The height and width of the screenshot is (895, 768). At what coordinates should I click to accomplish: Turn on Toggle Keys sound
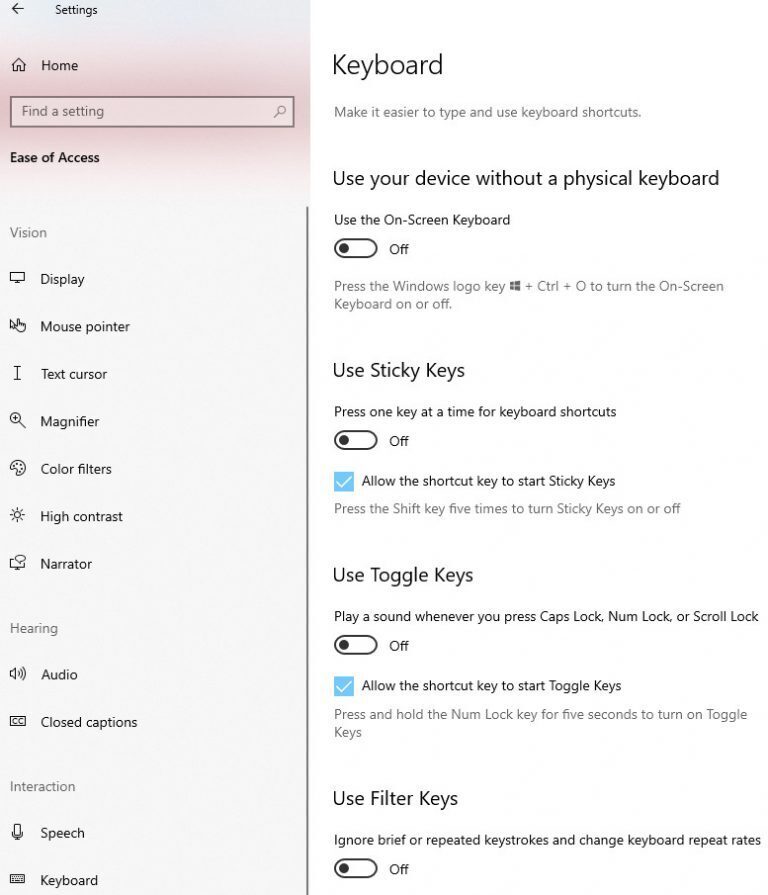point(355,644)
